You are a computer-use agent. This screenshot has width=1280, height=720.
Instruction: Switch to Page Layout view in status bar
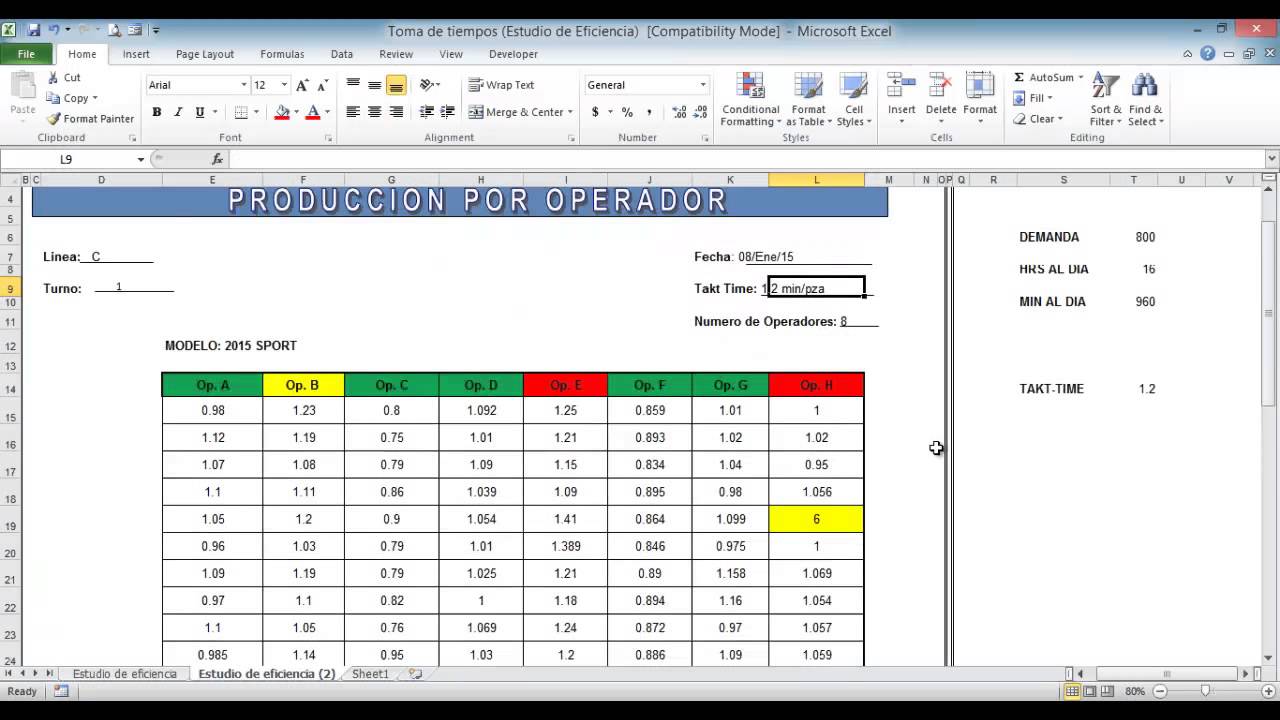[1090, 691]
